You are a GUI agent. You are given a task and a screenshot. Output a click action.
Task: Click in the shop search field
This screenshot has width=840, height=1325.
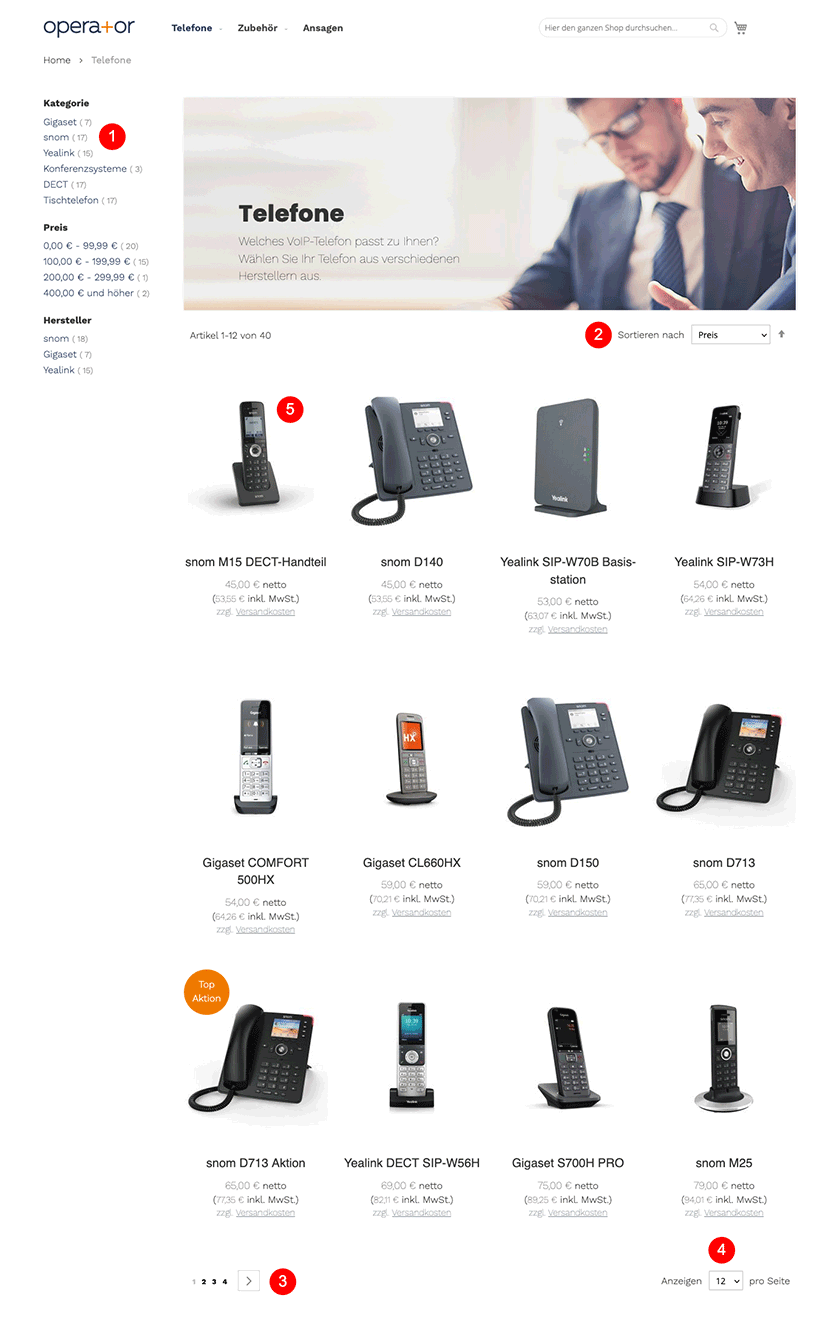624,28
